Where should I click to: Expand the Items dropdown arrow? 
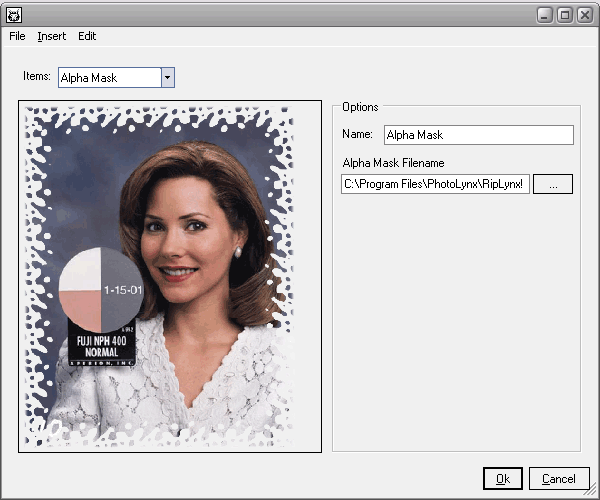[167, 77]
